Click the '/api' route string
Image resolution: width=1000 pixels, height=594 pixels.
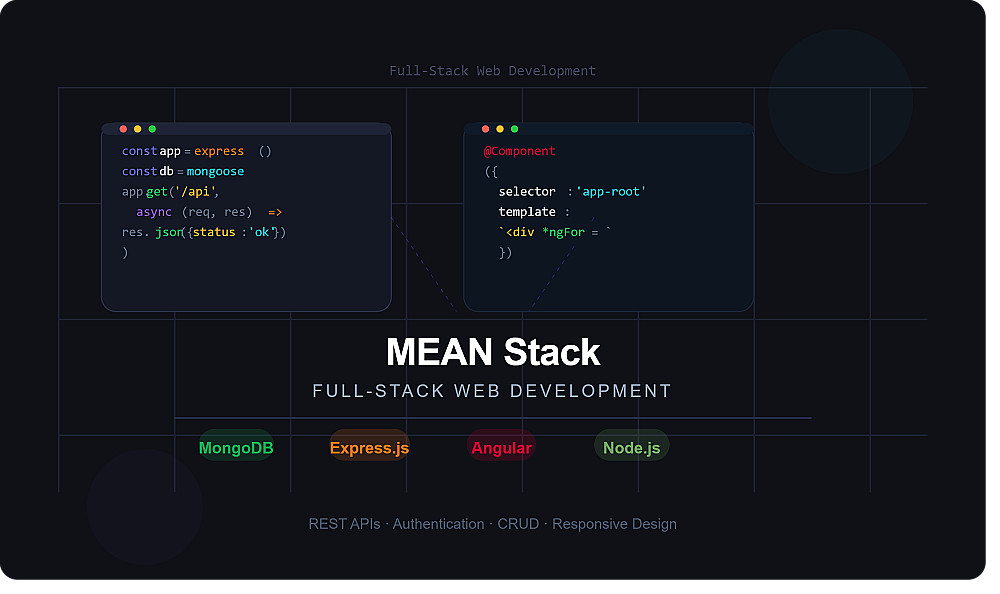(x=196, y=191)
